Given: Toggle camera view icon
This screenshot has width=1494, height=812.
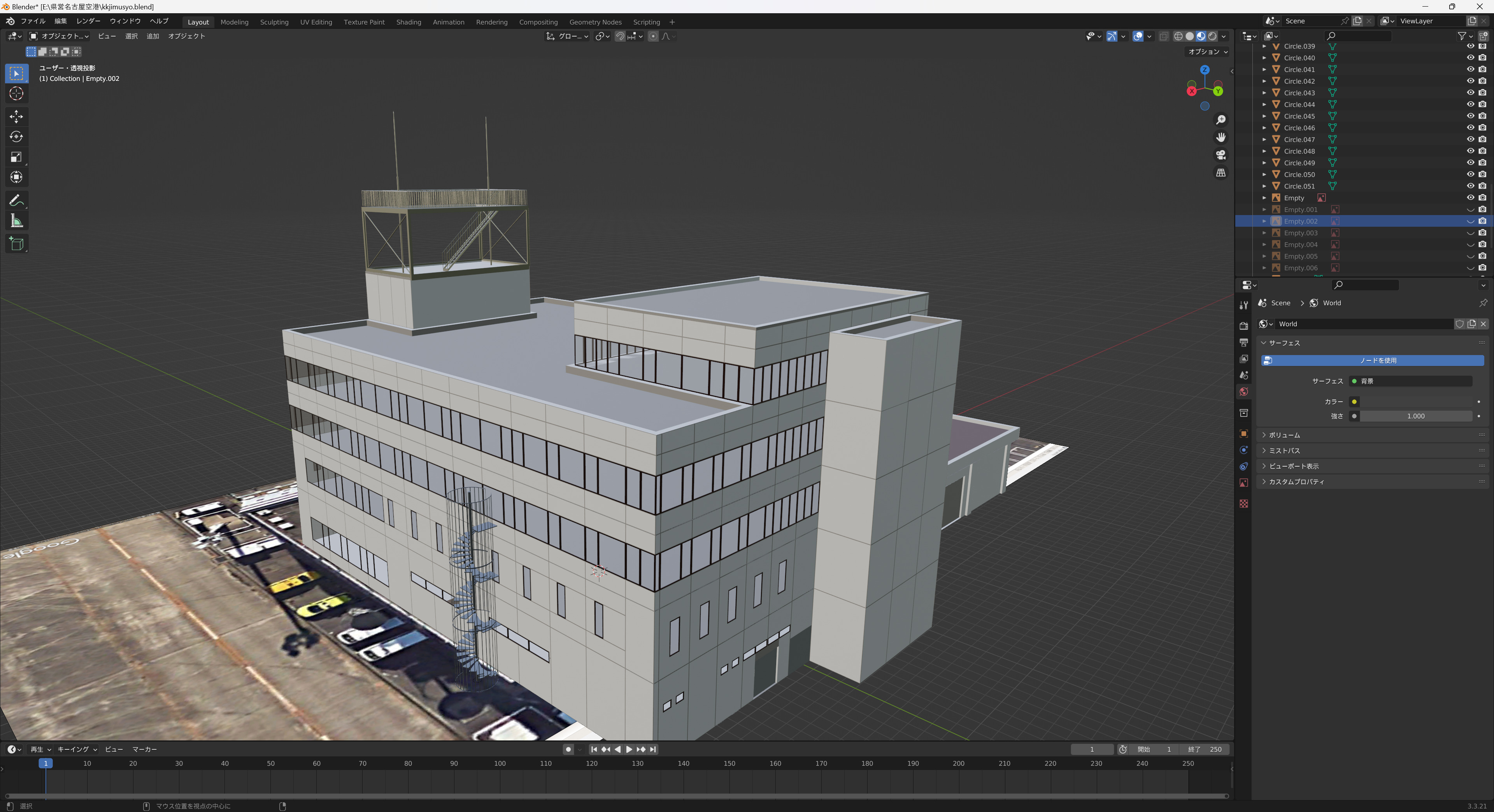Looking at the screenshot, I should (1221, 155).
